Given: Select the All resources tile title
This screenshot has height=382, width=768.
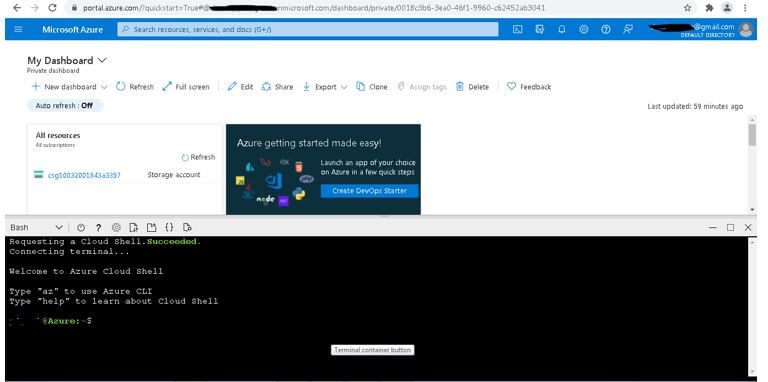Looking at the screenshot, I should (x=58, y=135).
